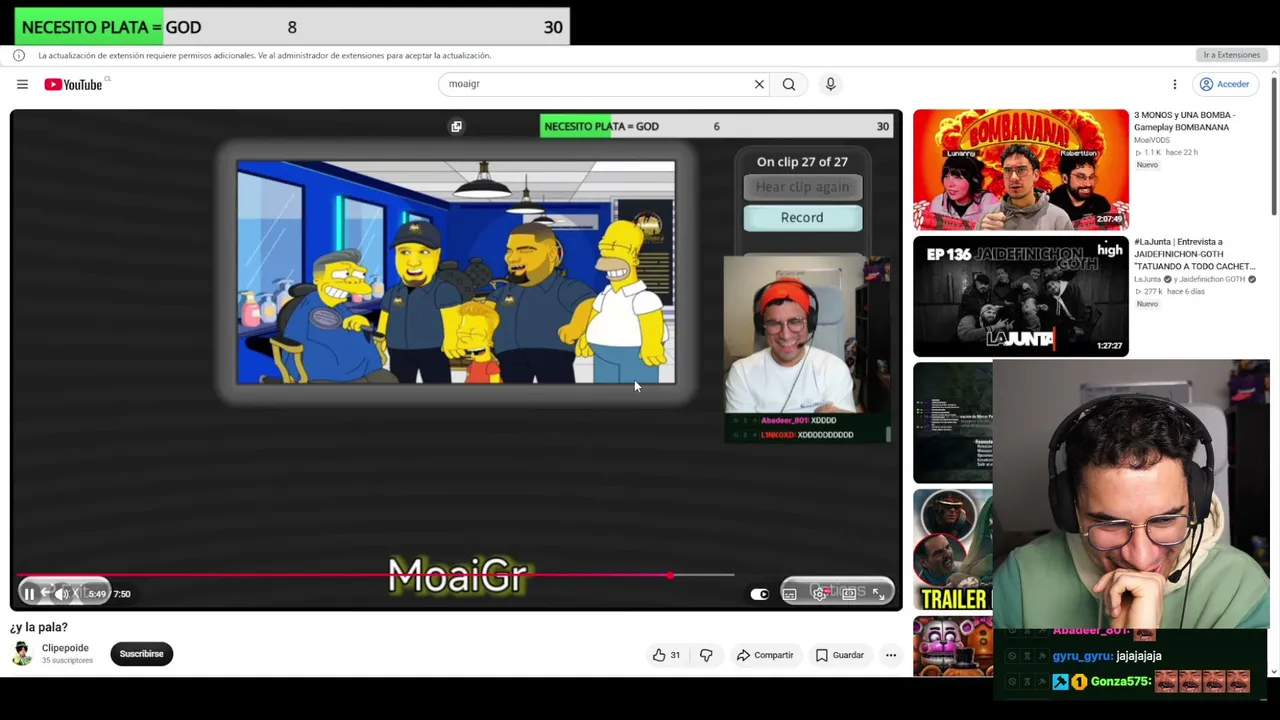Screen dimensions: 1280x720
Task: Open the LaJunta EP 136 thumbnail
Action: tap(1020, 297)
